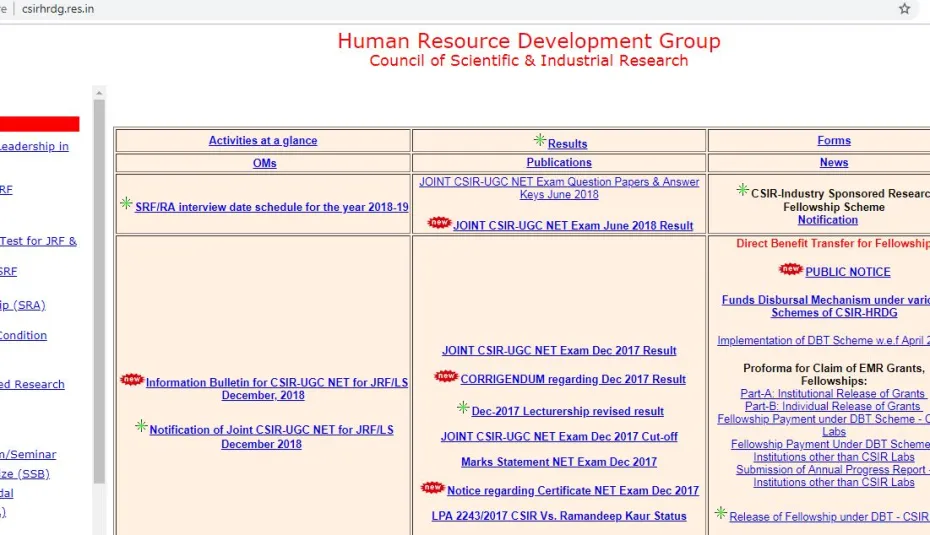The image size is (930, 535).
Task: Open Activities at a glance section
Action: click(x=263, y=141)
